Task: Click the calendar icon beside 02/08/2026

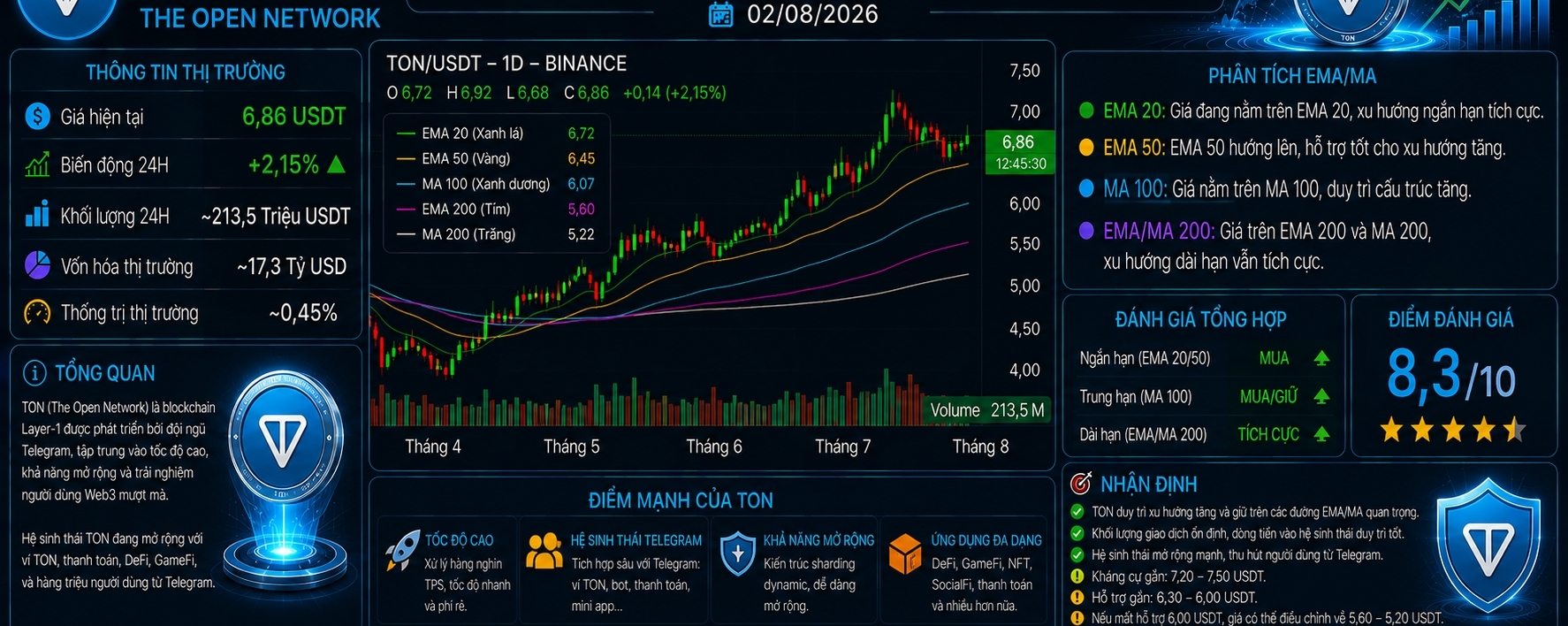Action: (721, 15)
